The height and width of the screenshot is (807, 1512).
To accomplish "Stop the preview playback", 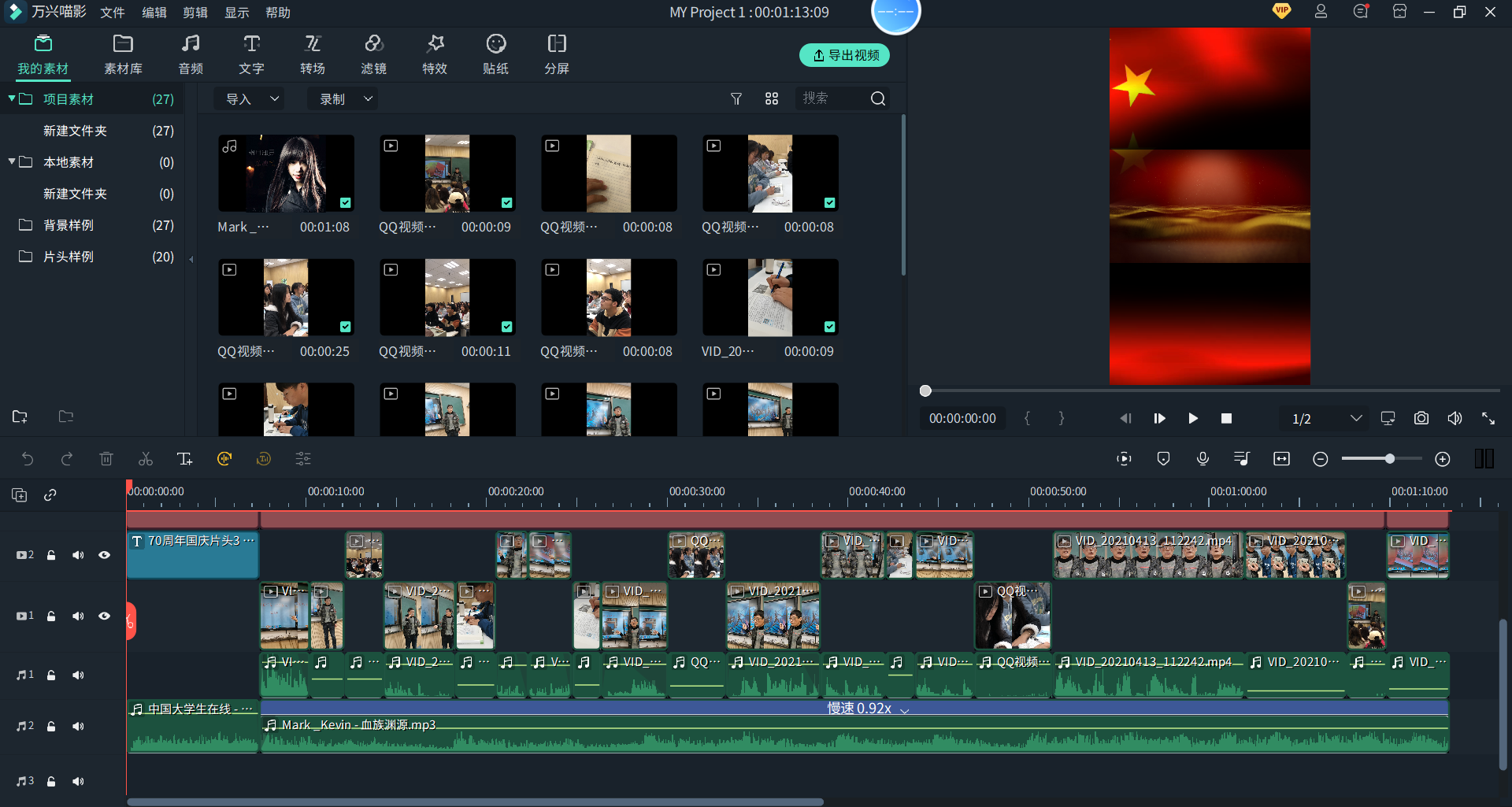I will pos(1226,418).
